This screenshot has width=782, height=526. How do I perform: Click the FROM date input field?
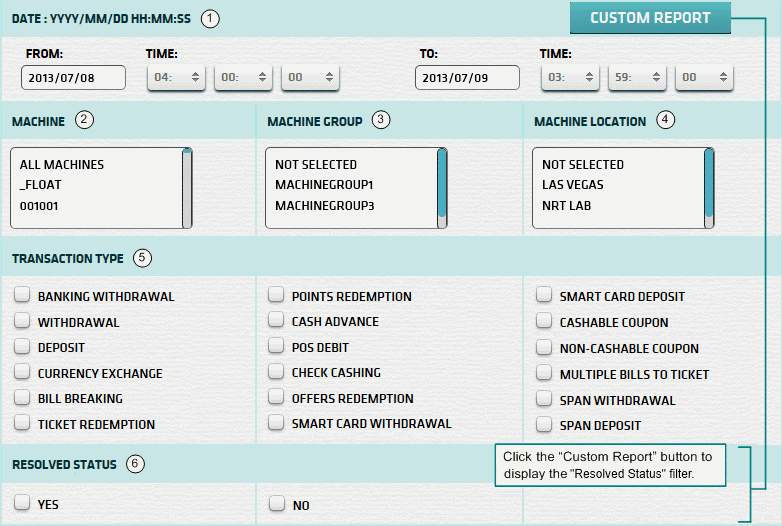[73, 78]
